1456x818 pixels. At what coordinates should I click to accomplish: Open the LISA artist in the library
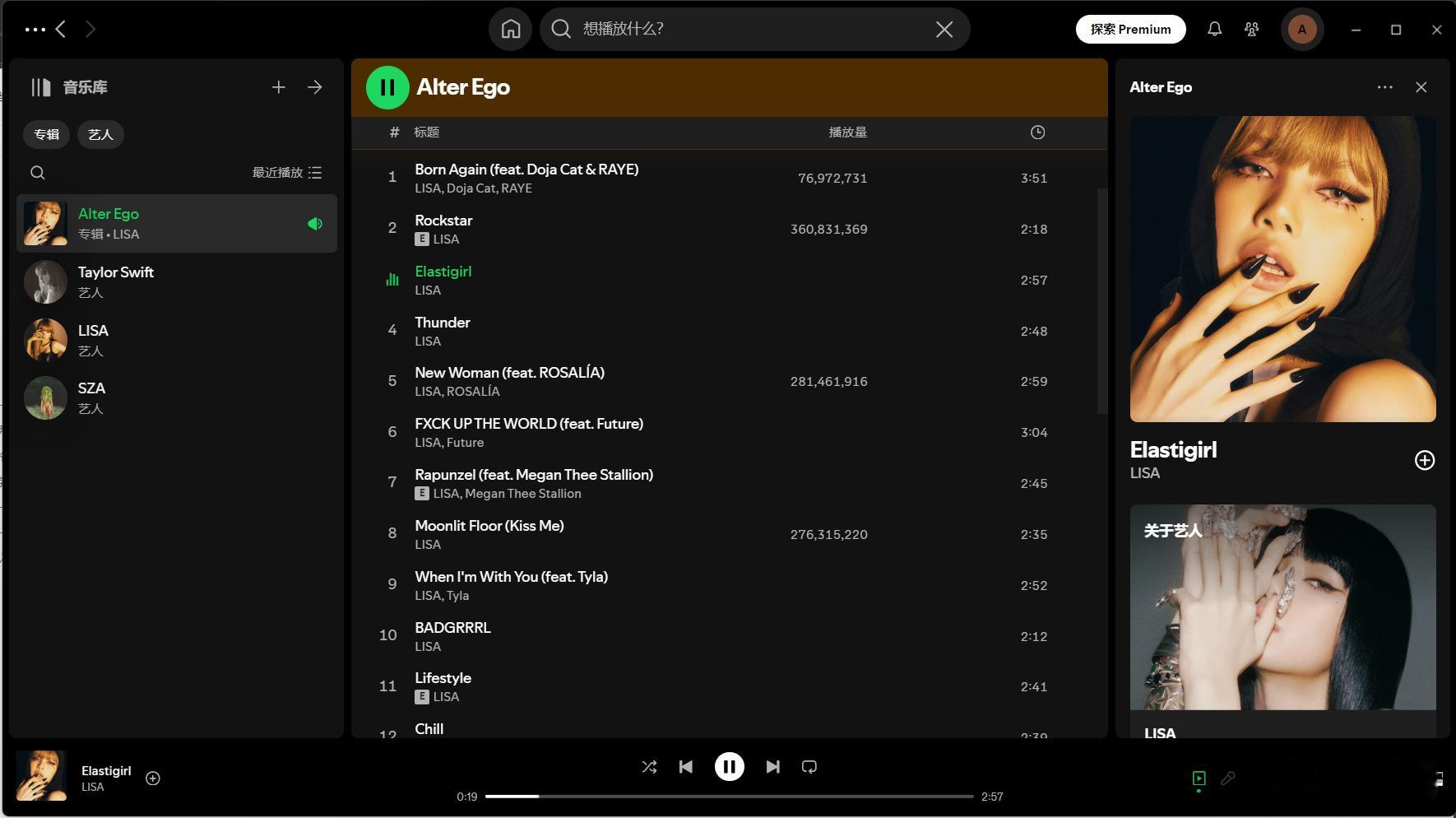pos(177,340)
